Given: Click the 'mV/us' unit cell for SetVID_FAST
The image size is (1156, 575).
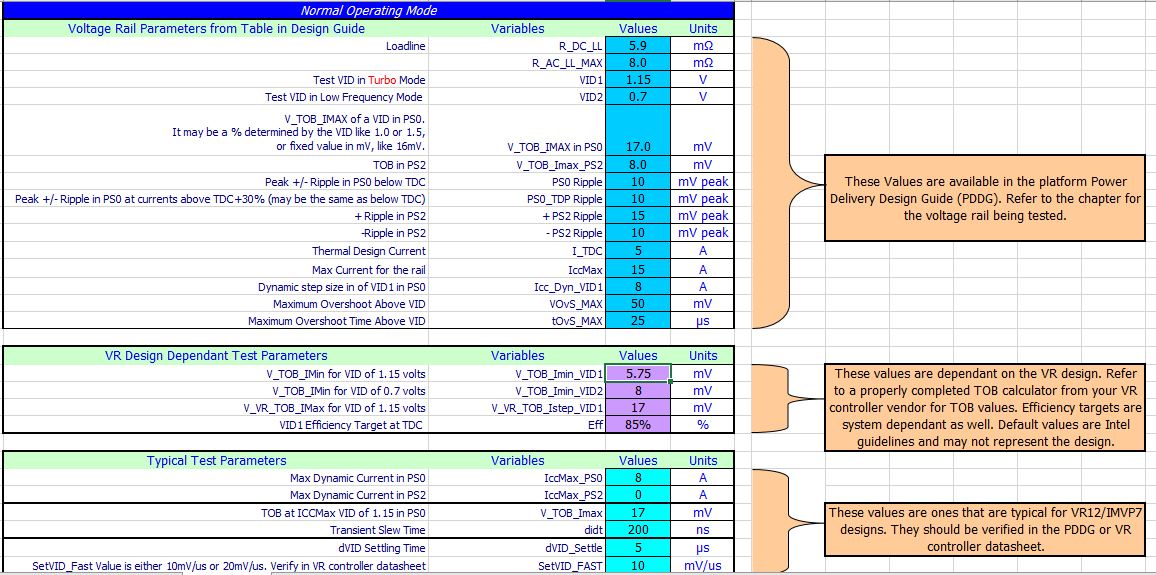Looking at the screenshot, I should (703, 565).
